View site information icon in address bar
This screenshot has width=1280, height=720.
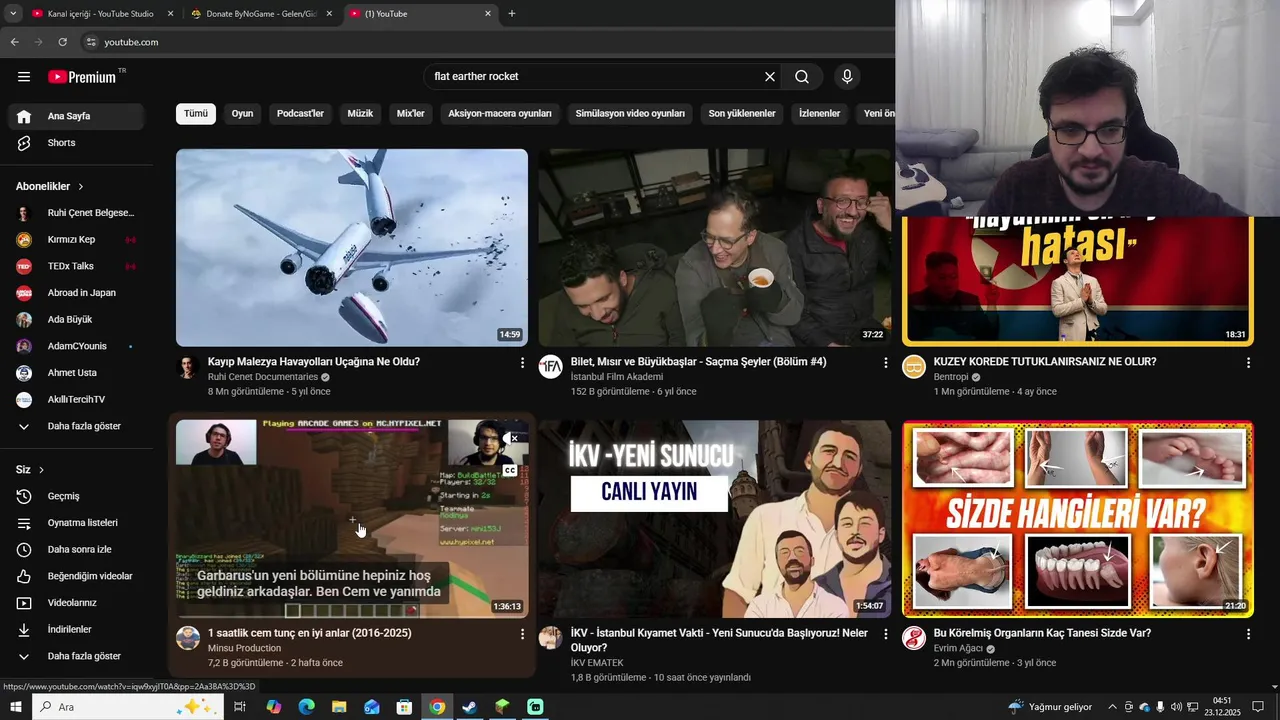pos(91,42)
